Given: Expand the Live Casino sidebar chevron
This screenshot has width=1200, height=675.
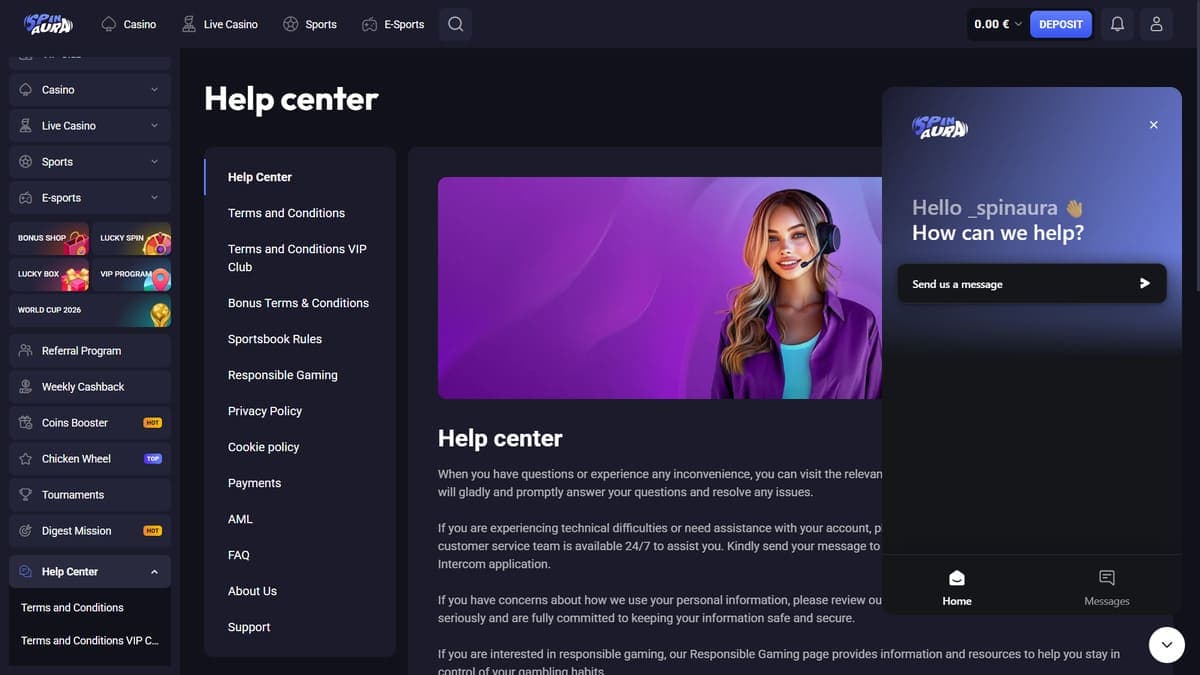Looking at the screenshot, I should (x=154, y=126).
